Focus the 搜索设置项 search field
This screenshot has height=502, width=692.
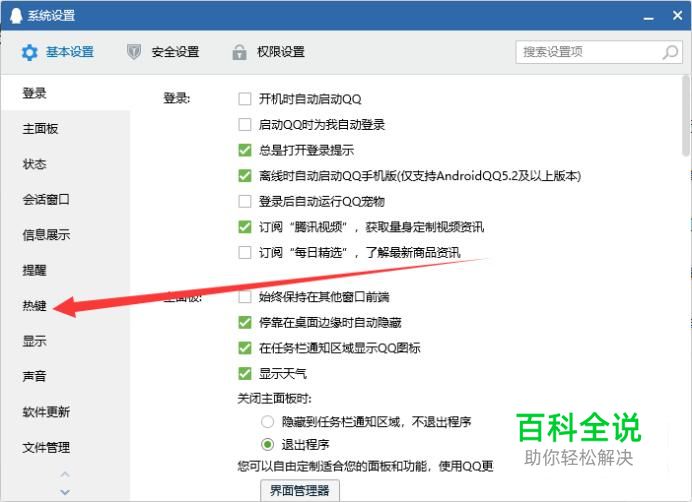(x=599, y=52)
